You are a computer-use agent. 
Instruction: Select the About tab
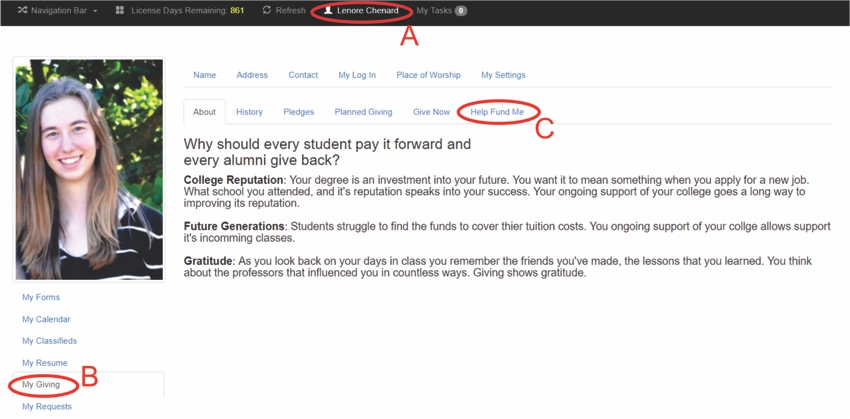click(x=204, y=112)
